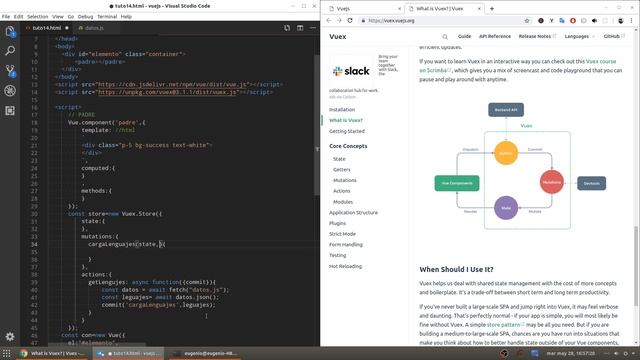Image resolution: width=640 pixels, height=360 pixels.
Task: Click the Split Editor icon
Action: pos(300,28)
